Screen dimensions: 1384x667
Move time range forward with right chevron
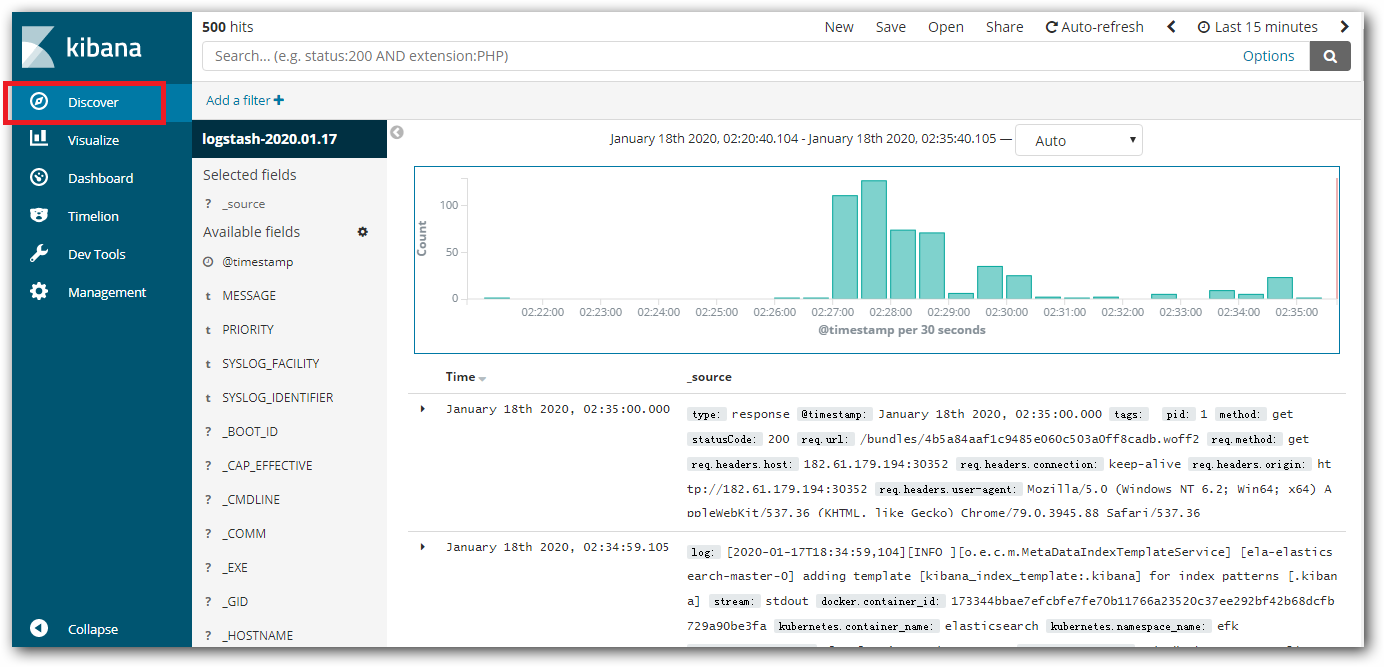coord(1345,27)
